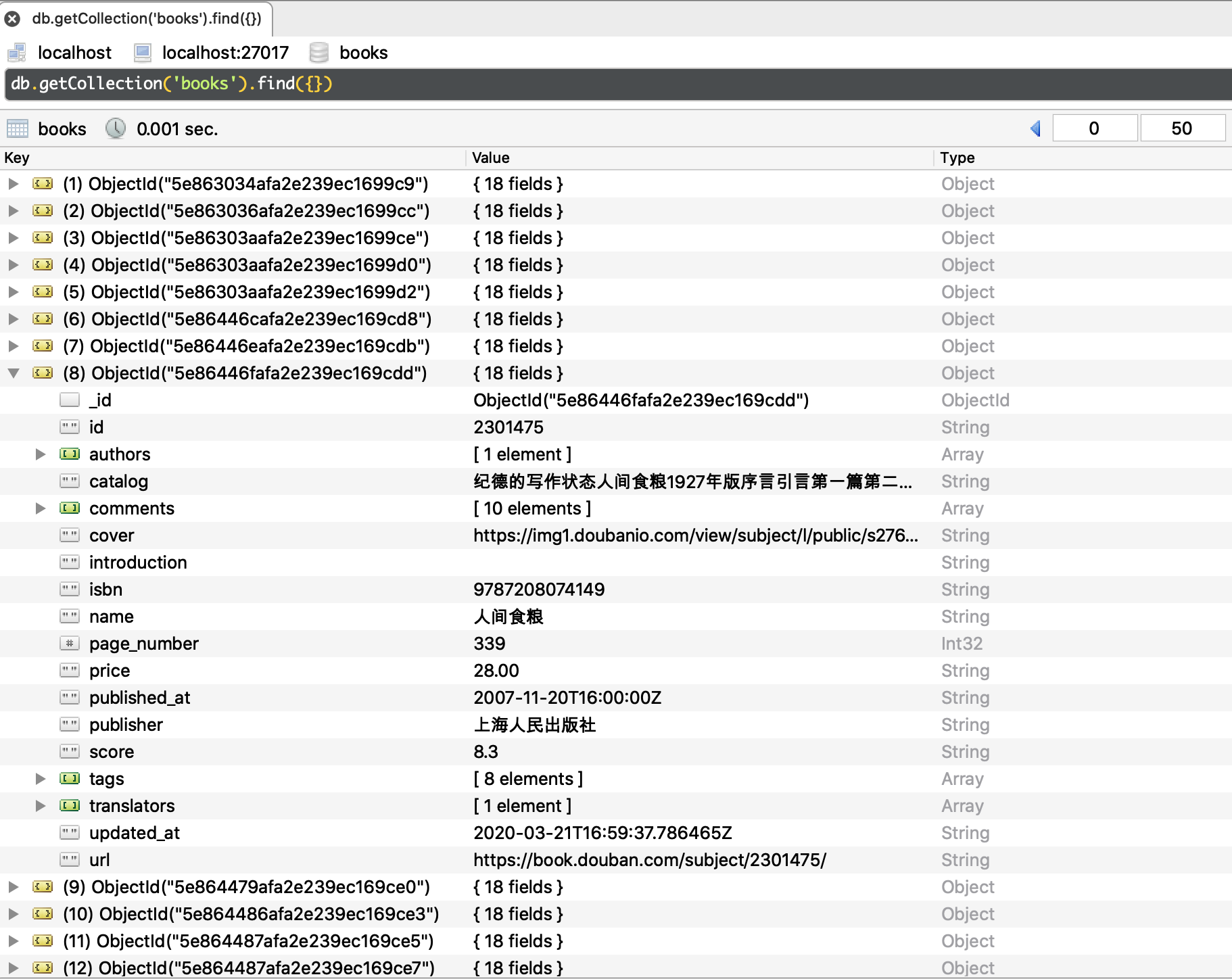Click string icon of price field
The width and height of the screenshot is (1232, 979).
click(70, 671)
